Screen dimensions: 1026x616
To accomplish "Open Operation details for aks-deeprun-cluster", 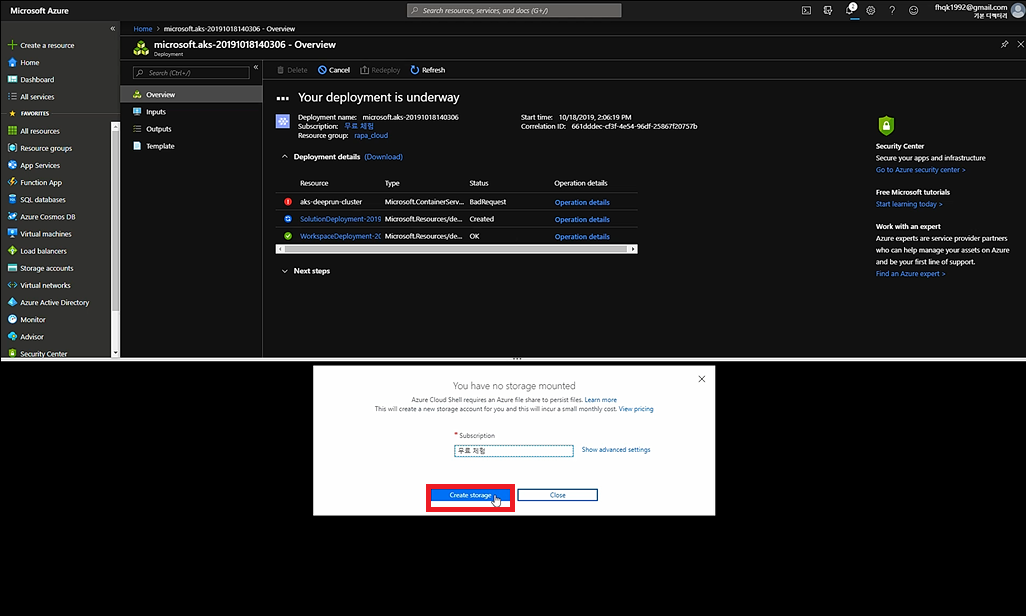I will tap(582, 202).
